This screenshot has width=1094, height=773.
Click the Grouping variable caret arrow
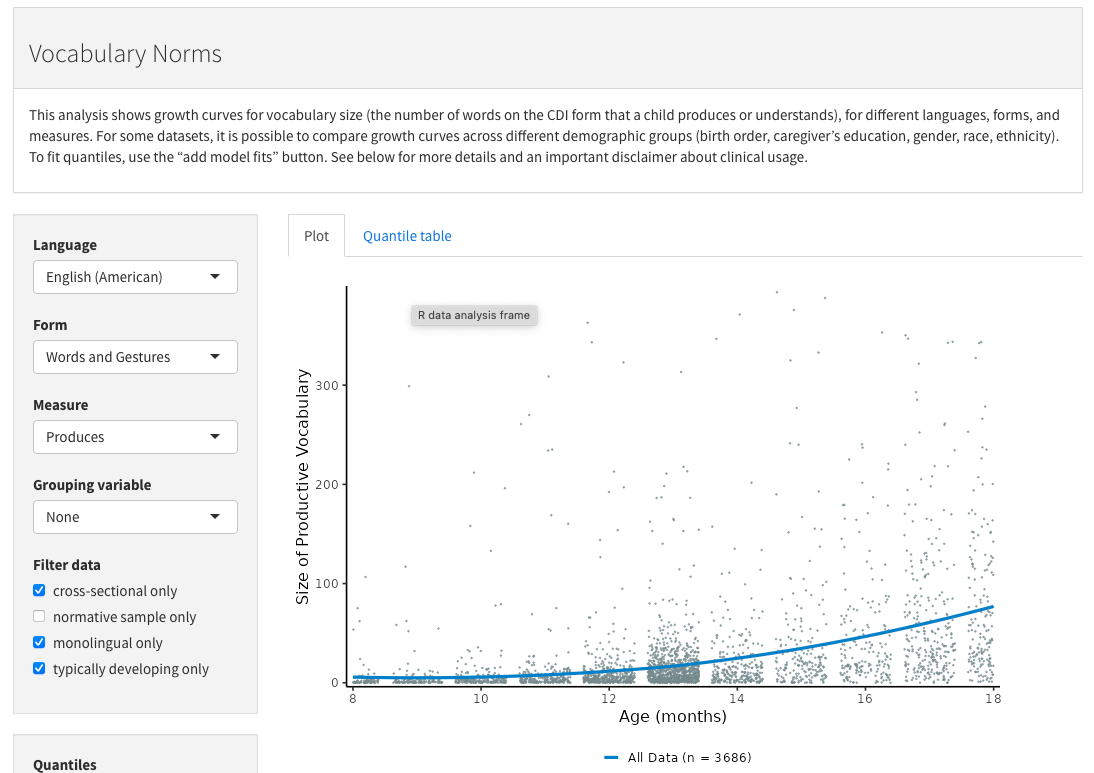[x=215, y=517]
